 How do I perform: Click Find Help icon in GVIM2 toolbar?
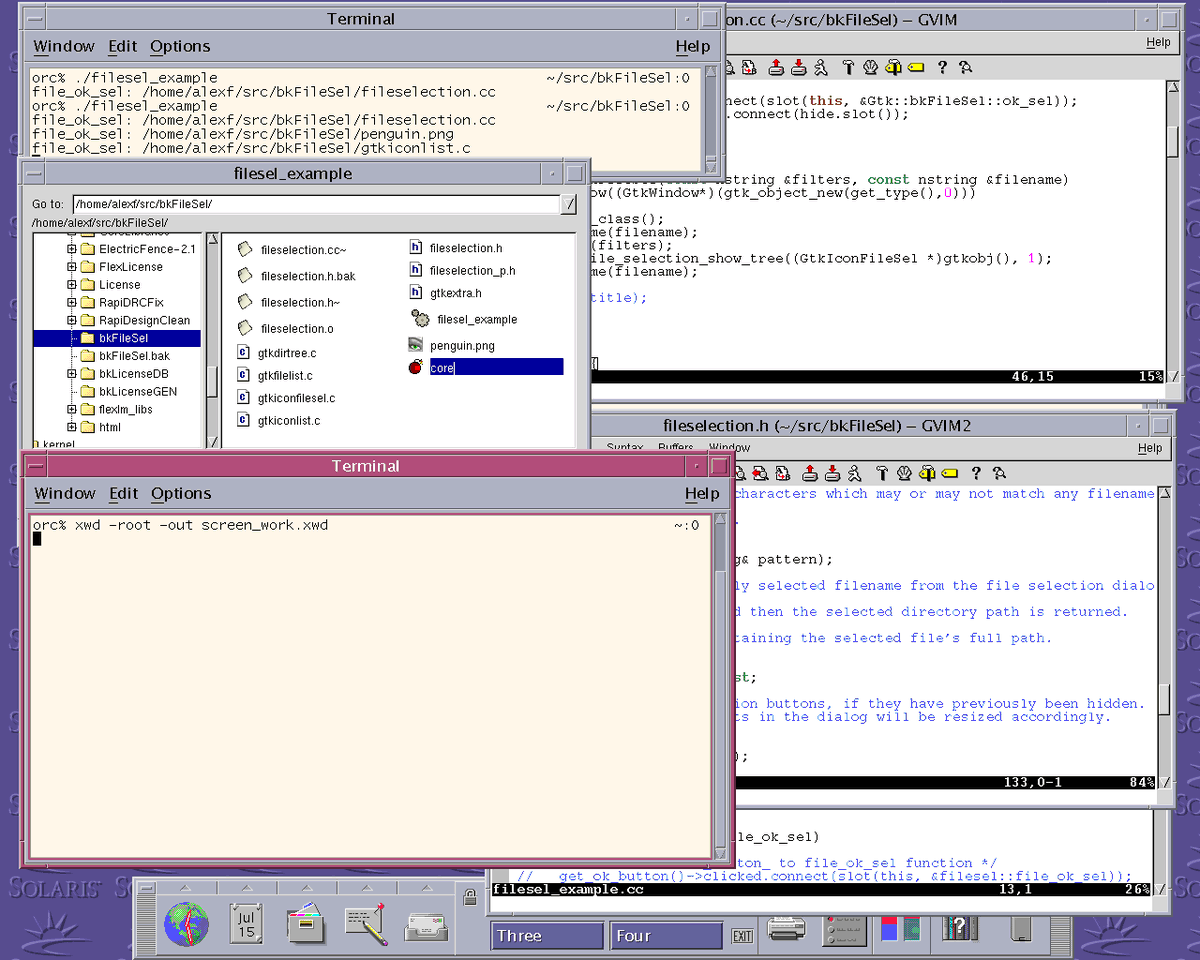[1000, 473]
